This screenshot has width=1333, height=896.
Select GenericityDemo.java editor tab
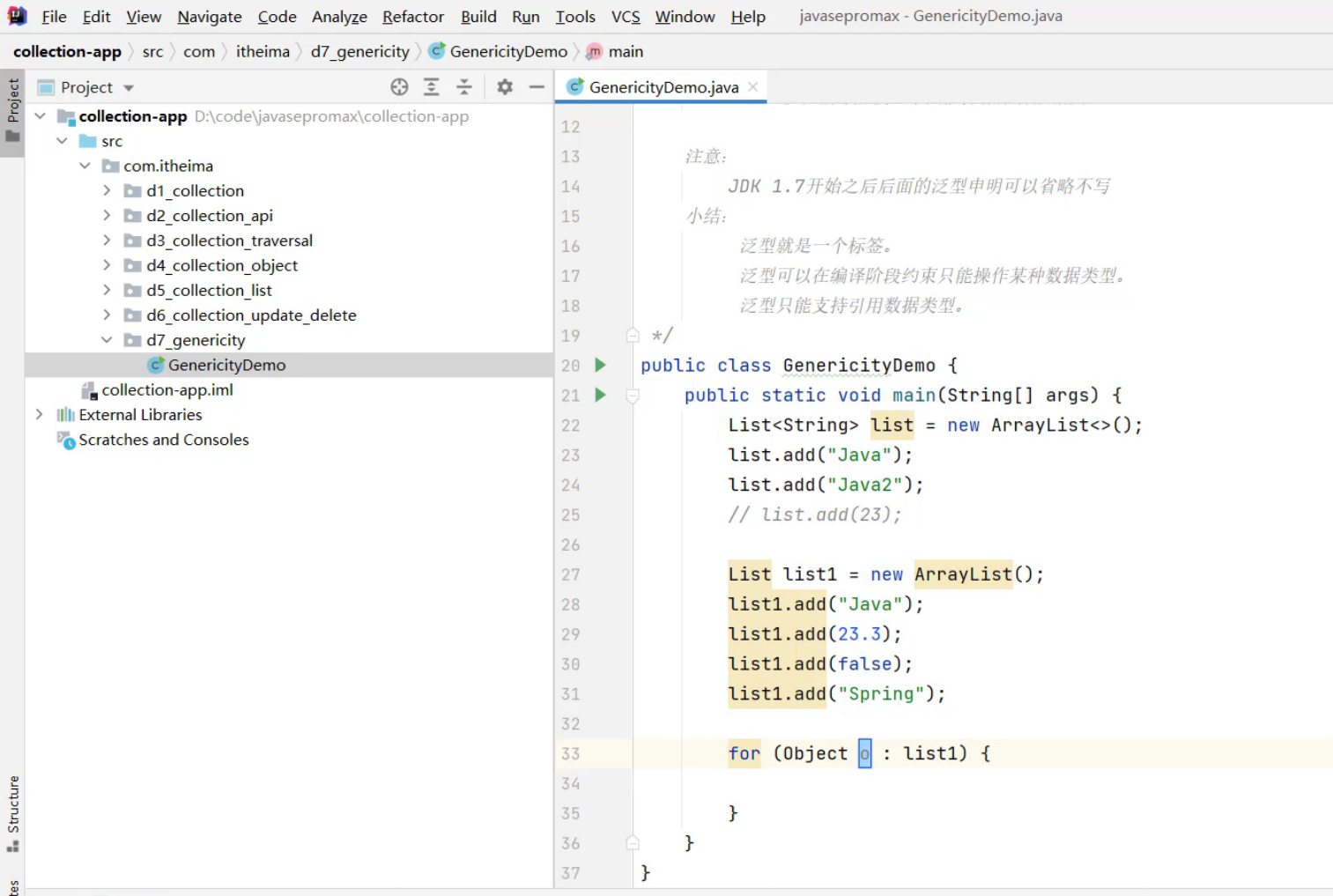(663, 86)
